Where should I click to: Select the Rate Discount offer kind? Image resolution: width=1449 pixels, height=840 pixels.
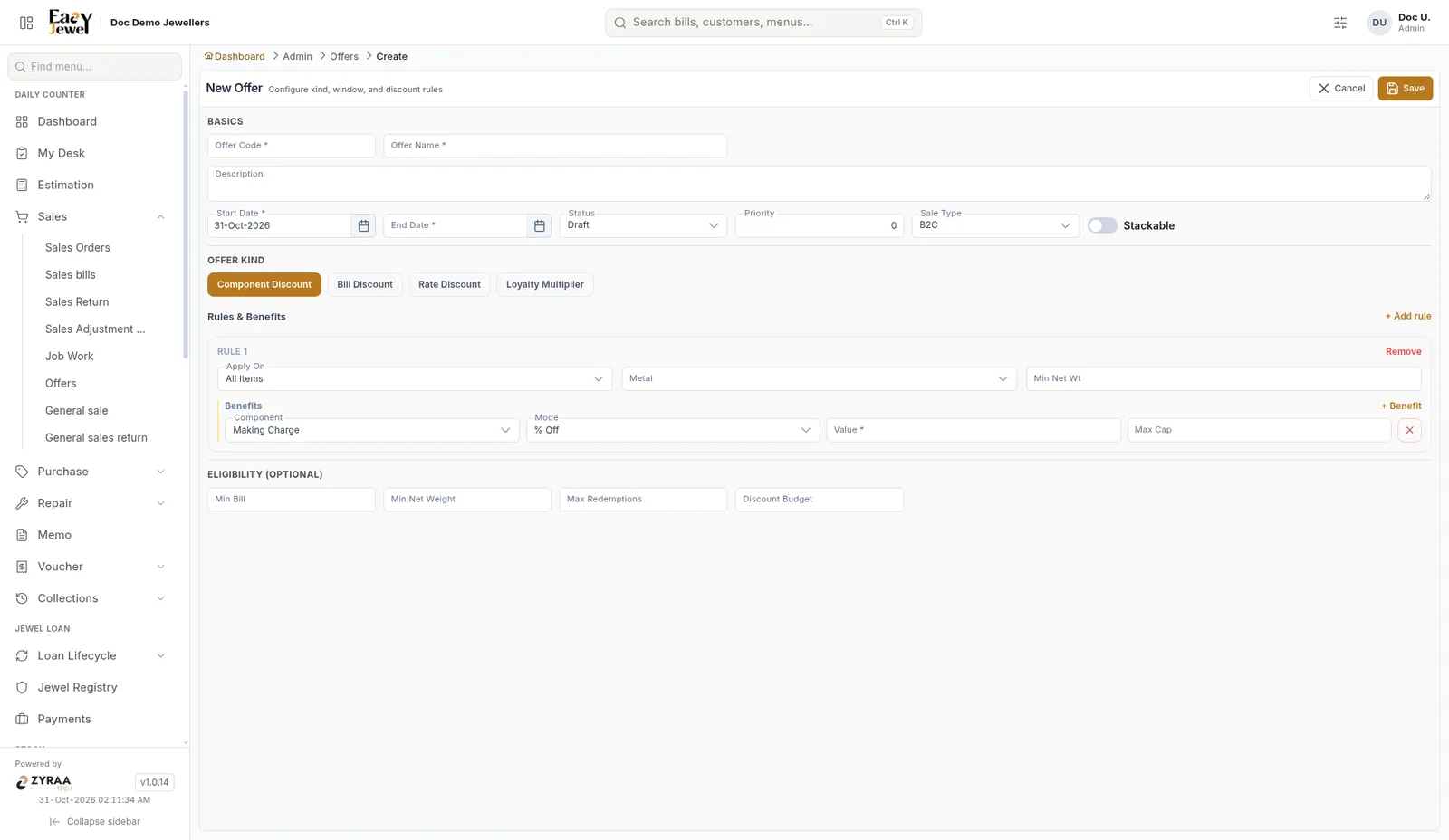(449, 284)
